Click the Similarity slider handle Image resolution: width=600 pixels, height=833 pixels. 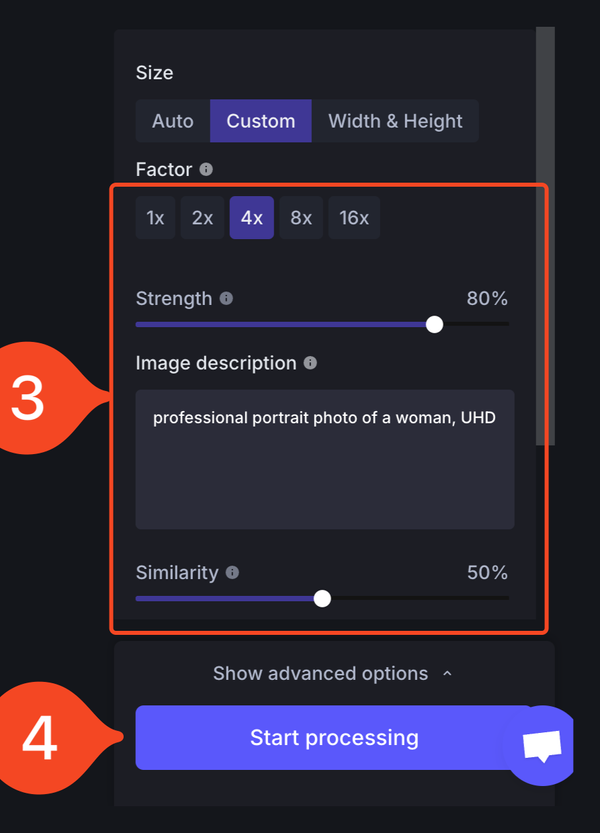322,598
